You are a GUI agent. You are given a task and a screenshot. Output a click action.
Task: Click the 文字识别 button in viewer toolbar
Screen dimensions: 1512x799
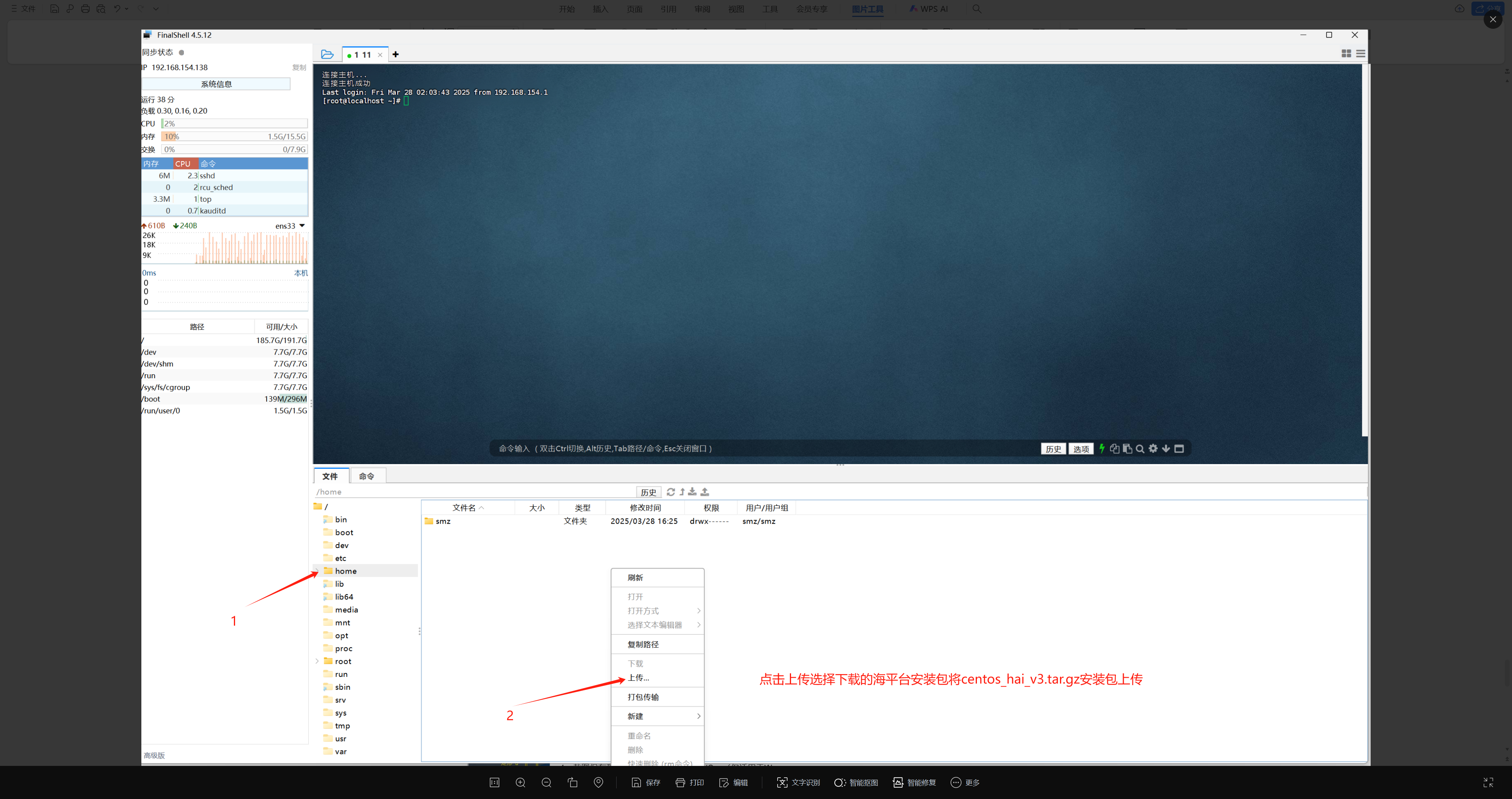coord(798,782)
